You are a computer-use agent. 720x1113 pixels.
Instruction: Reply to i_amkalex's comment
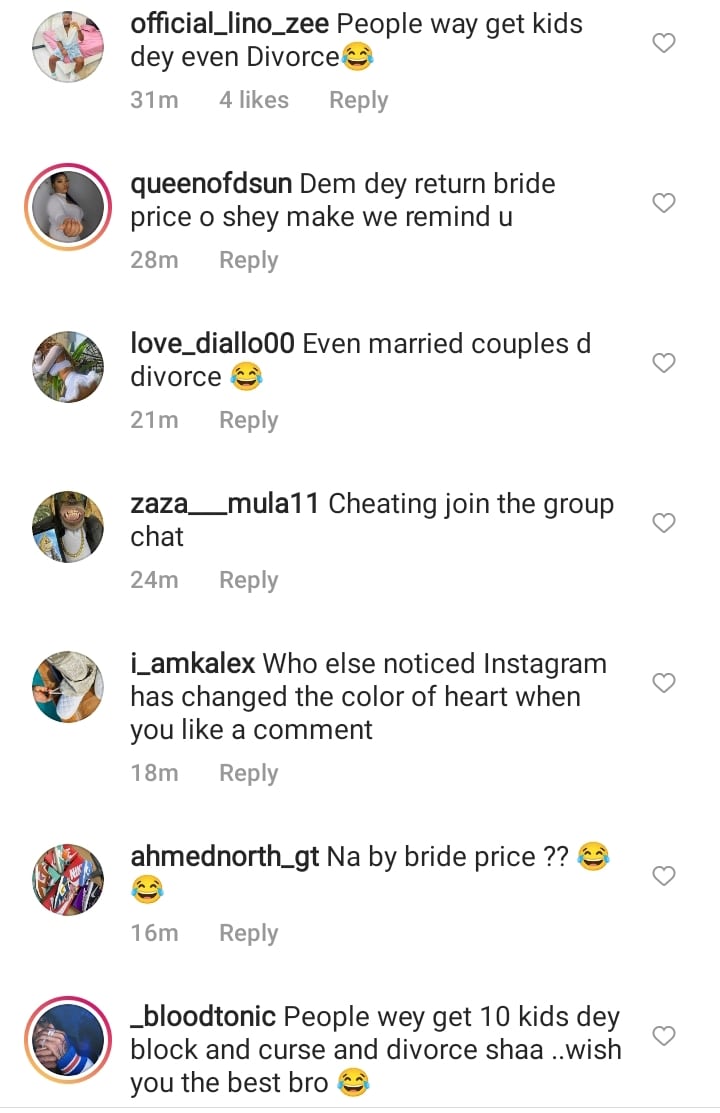[248, 773]
